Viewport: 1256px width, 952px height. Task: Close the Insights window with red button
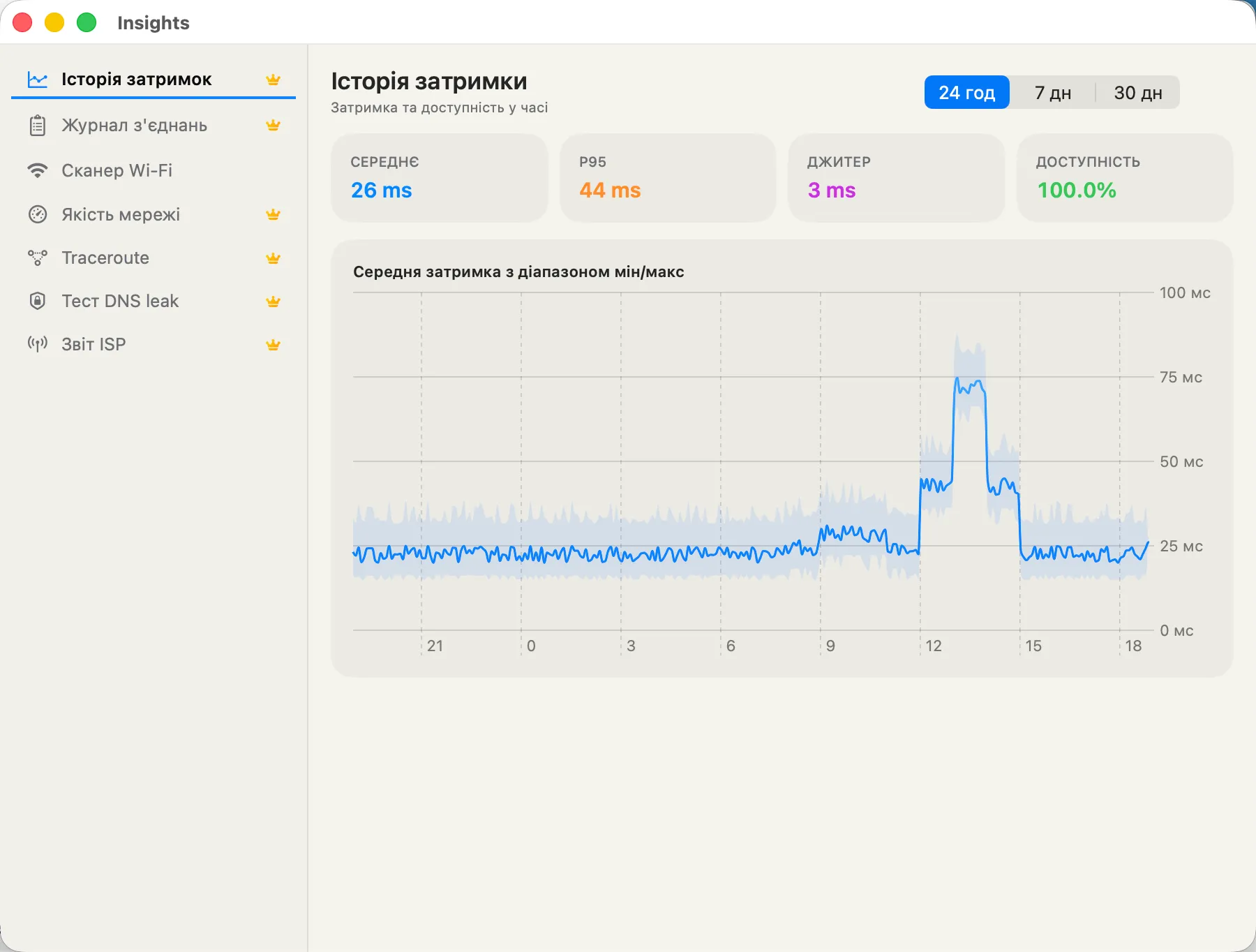pos(22,22)
